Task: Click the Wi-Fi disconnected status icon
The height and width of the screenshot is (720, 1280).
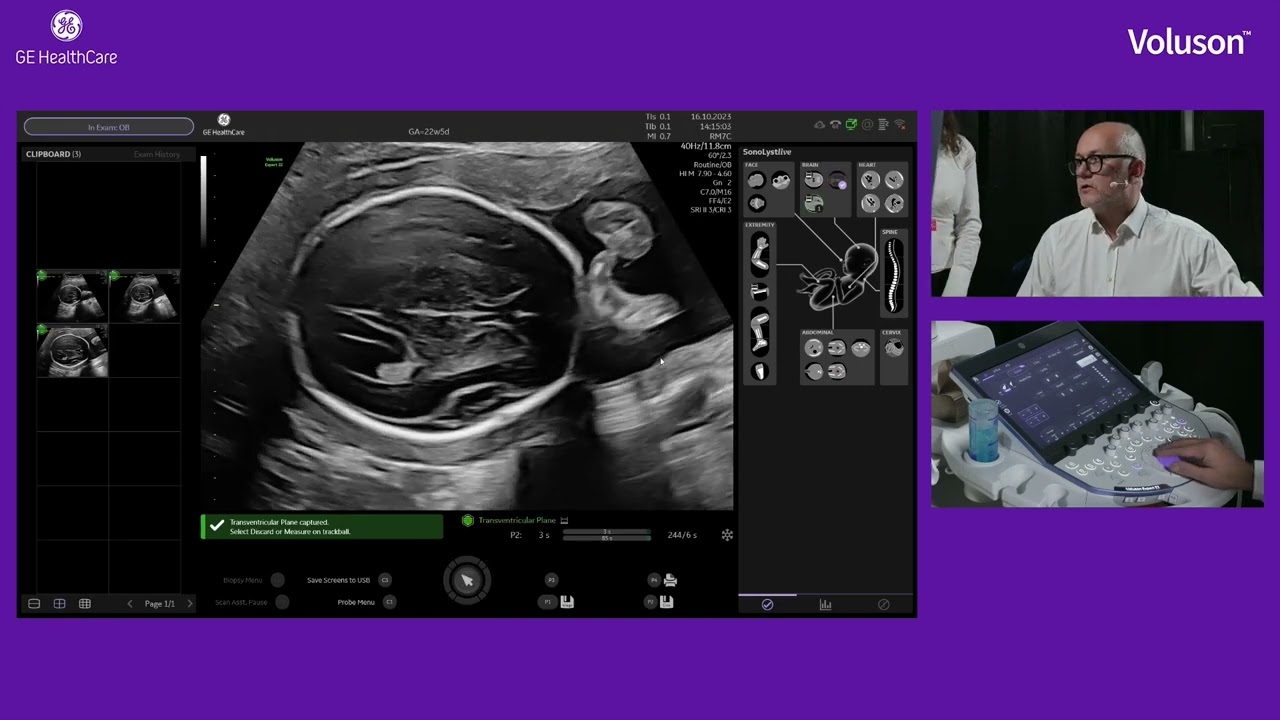Action: 899,125
